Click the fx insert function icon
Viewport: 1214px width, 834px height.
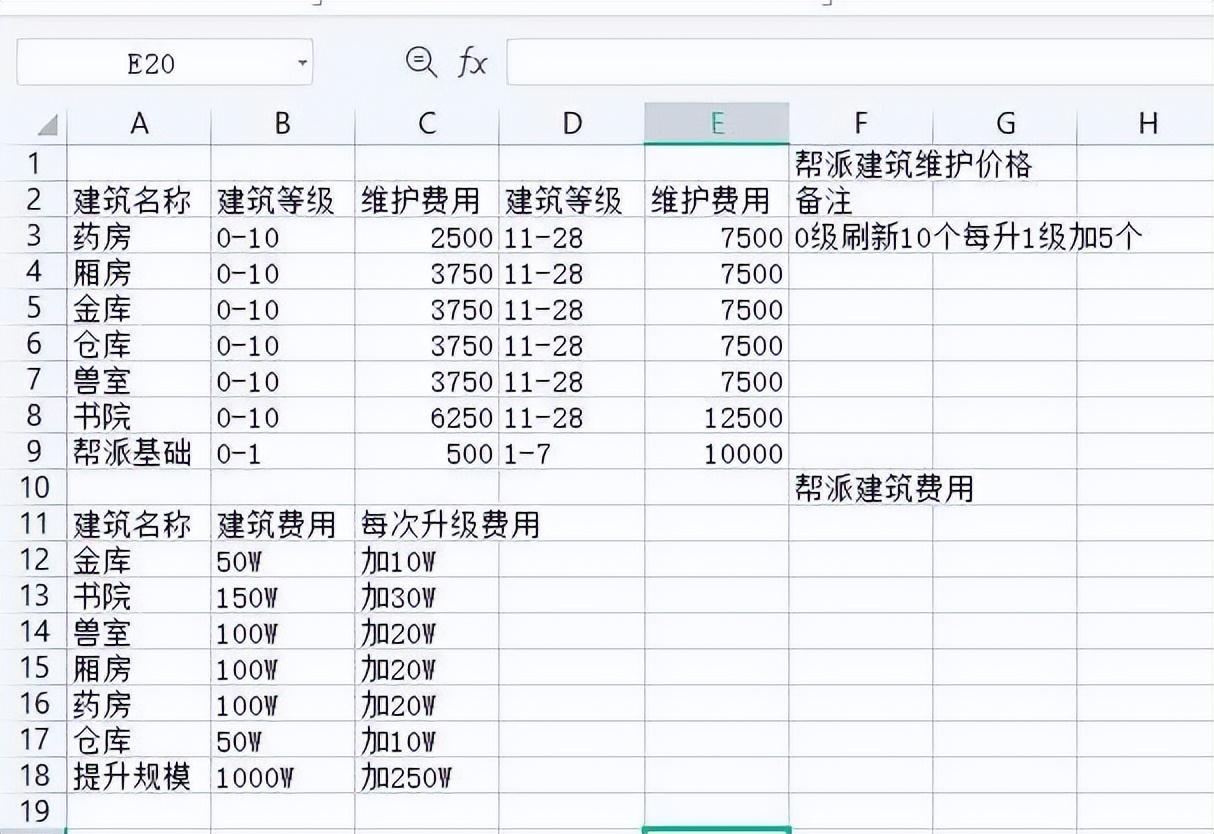(472, 63)
